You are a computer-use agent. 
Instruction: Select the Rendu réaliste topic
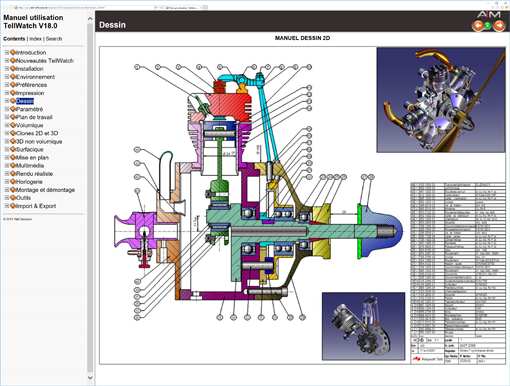pyautogui.click(x=34, y=174)
